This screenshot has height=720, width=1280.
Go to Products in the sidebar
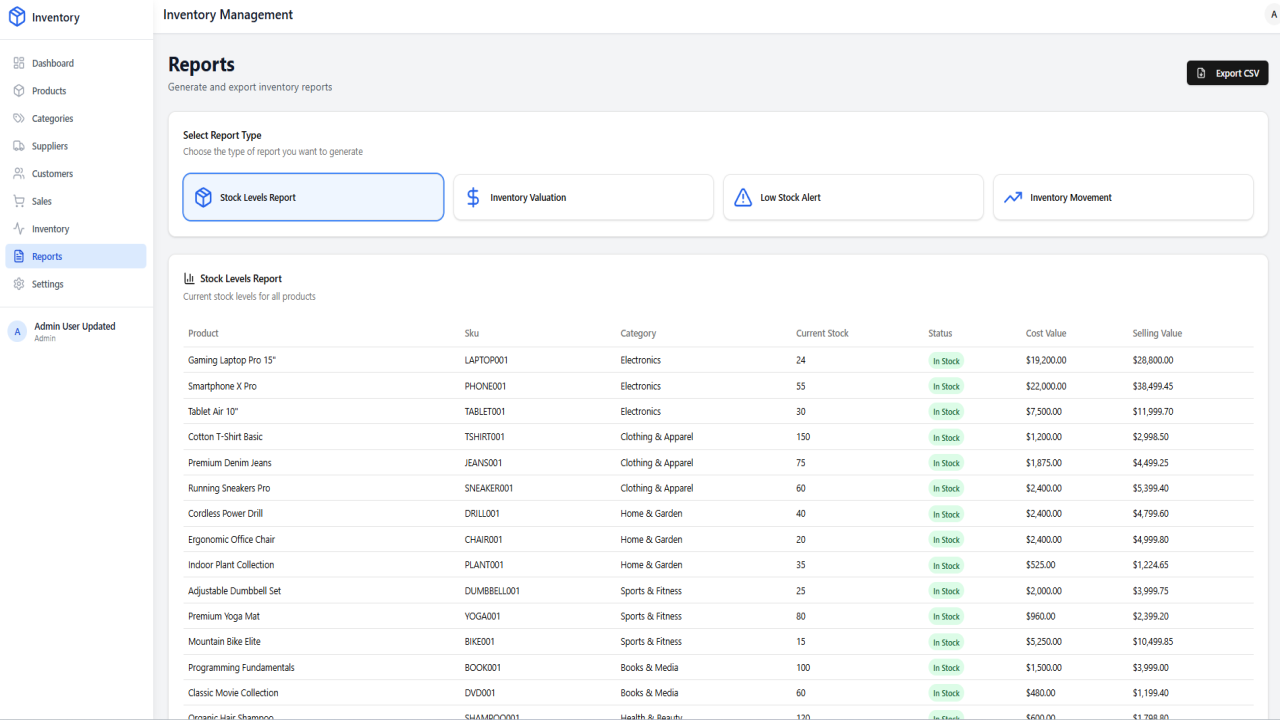pyautogui.click(x=76, y=91)
